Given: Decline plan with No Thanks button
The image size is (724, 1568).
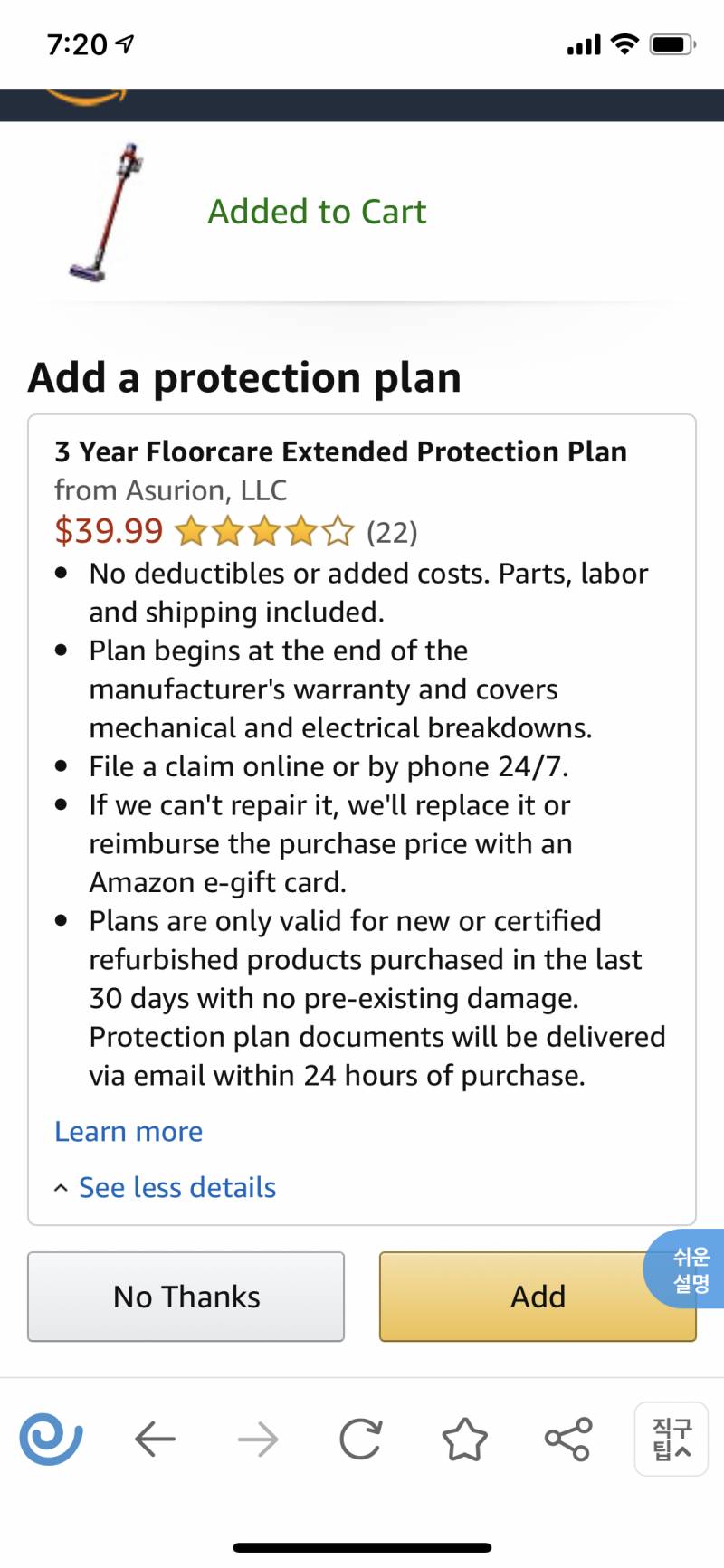Looking at the screenshot, I should pos(186,1297).
